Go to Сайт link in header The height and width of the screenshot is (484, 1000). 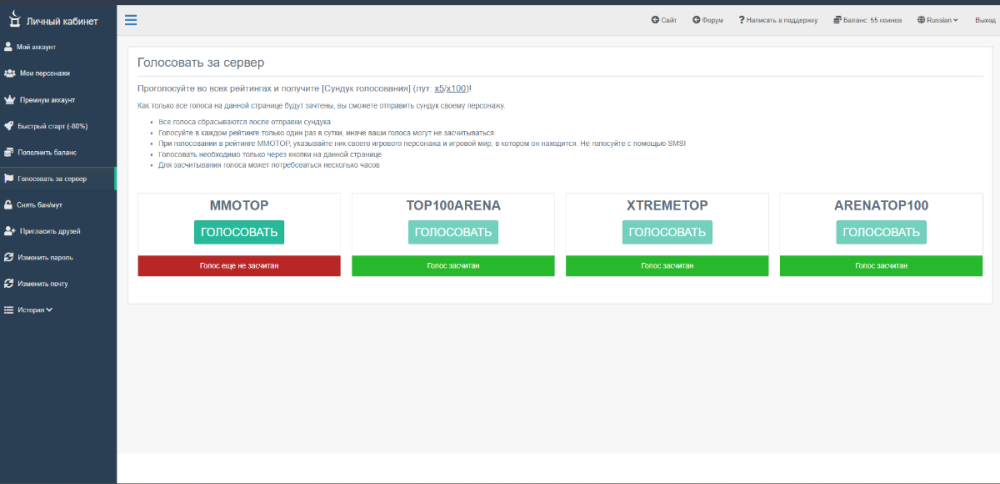(x=664, y=19)
